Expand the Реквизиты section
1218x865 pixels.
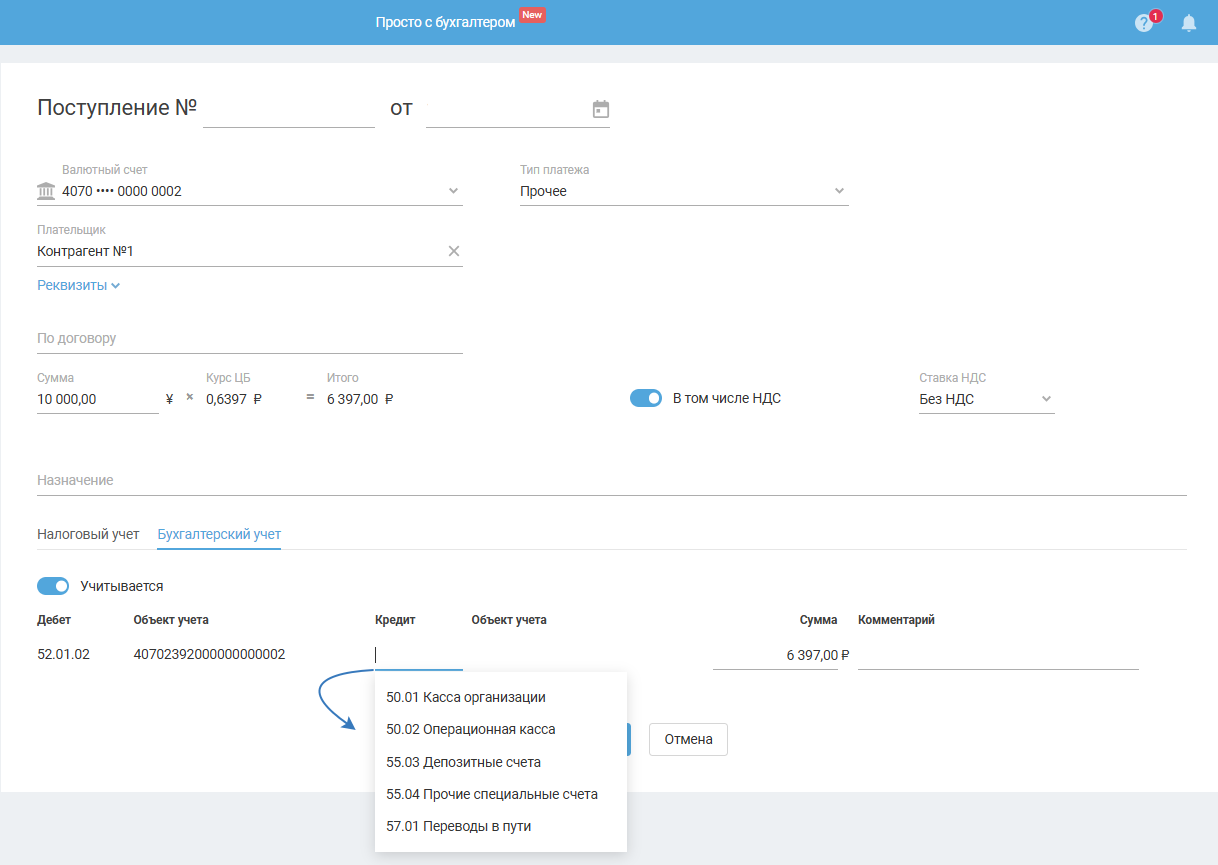(x=78, y=285)
